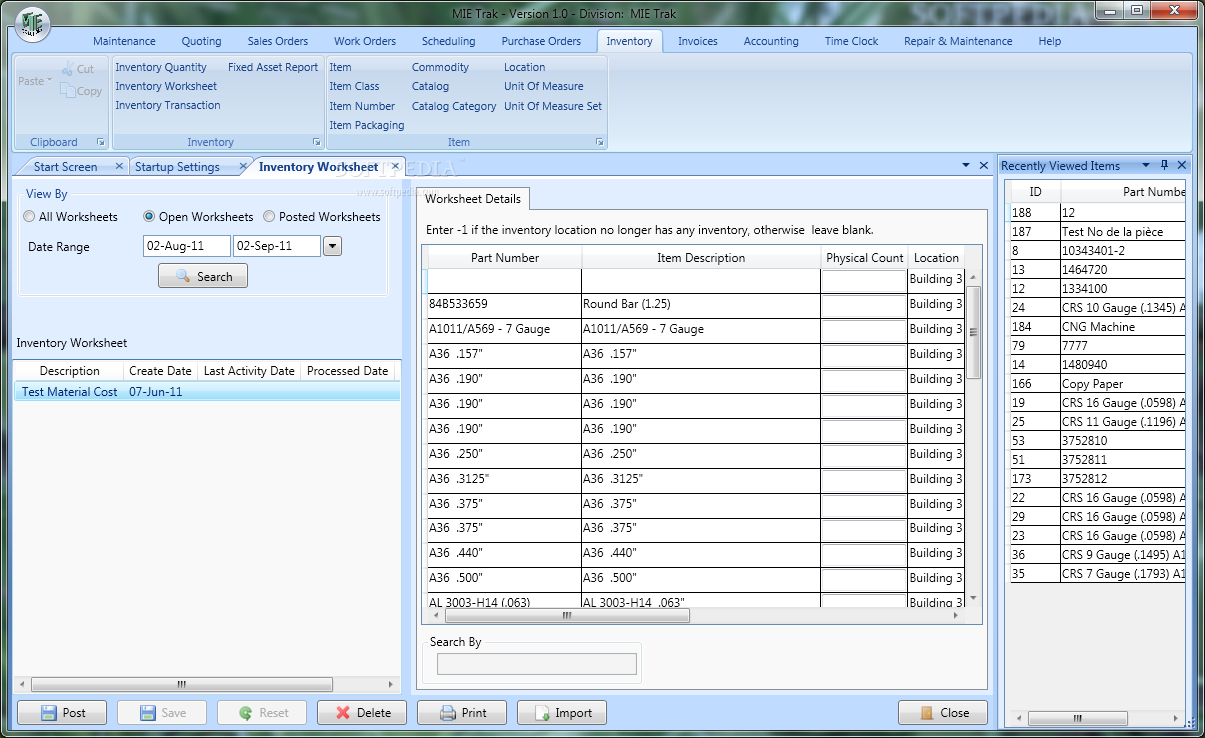Pin the Recently Viewed Items panel
Screen dimensions: 1205x738
coord(1164,165)
